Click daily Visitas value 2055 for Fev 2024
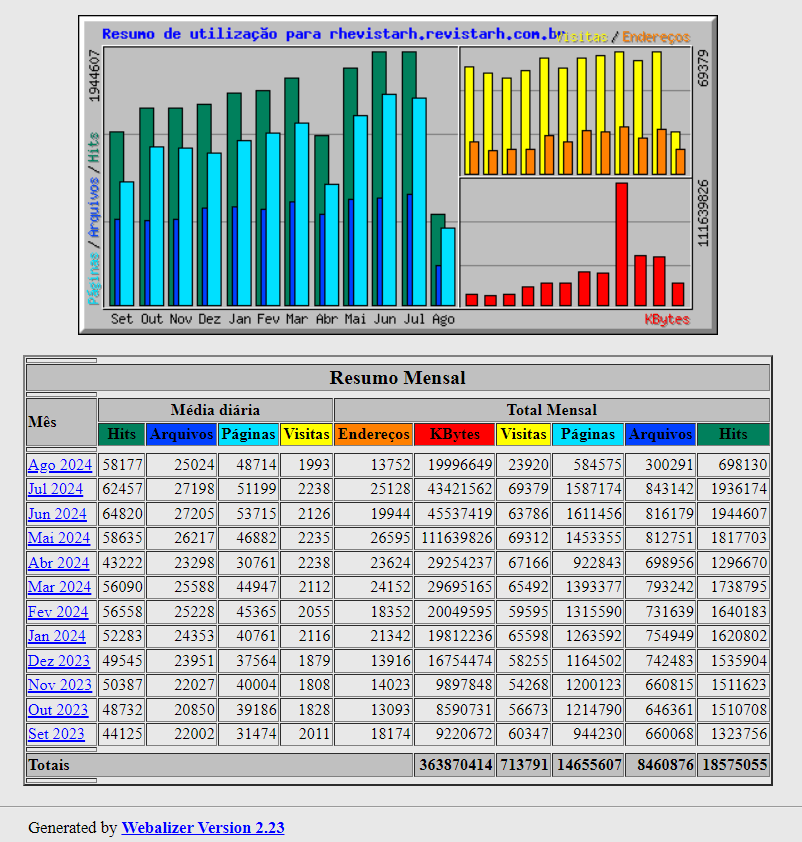Viewport: 802px width, 842px height. (x=314, y=612)
